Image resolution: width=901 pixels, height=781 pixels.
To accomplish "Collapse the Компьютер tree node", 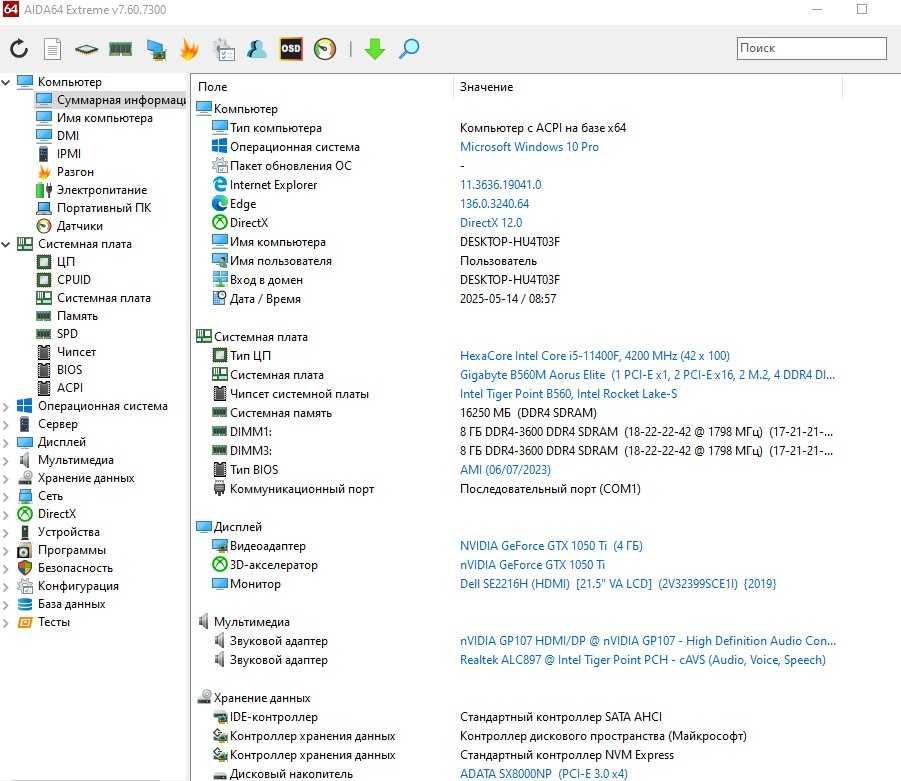I will click(6, 82).
